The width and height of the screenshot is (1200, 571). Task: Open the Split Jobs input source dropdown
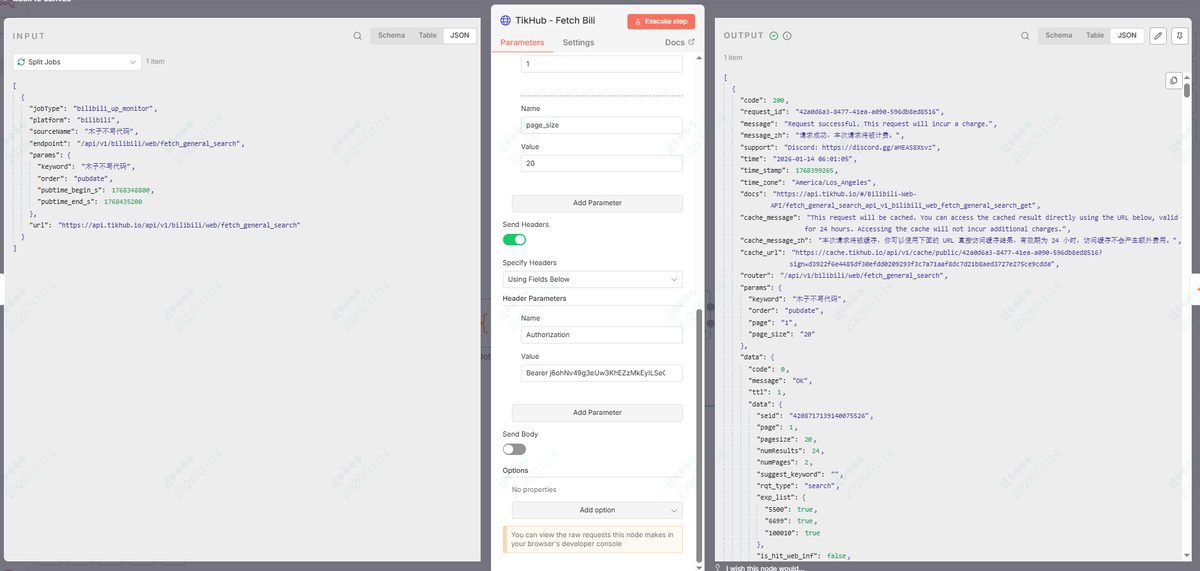coord(77,62)
